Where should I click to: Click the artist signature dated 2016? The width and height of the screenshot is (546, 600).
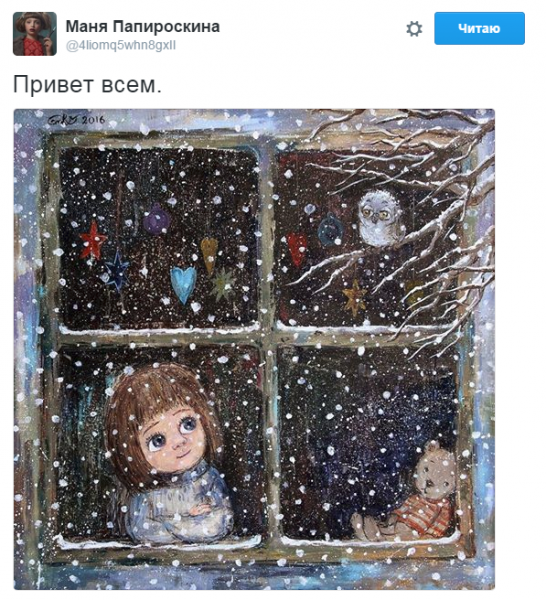coord(76,119)
